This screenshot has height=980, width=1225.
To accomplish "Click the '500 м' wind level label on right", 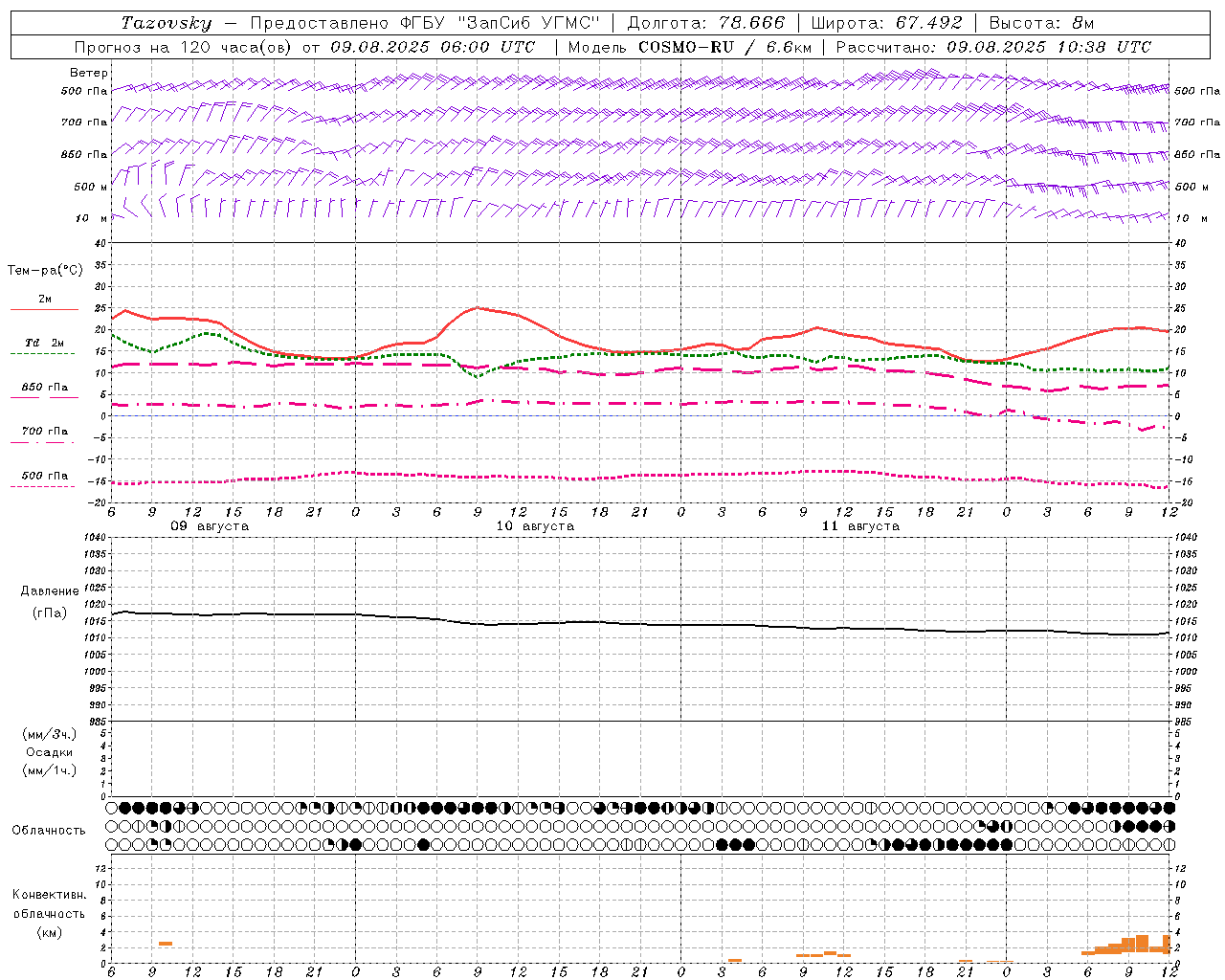I will 1190,187.
